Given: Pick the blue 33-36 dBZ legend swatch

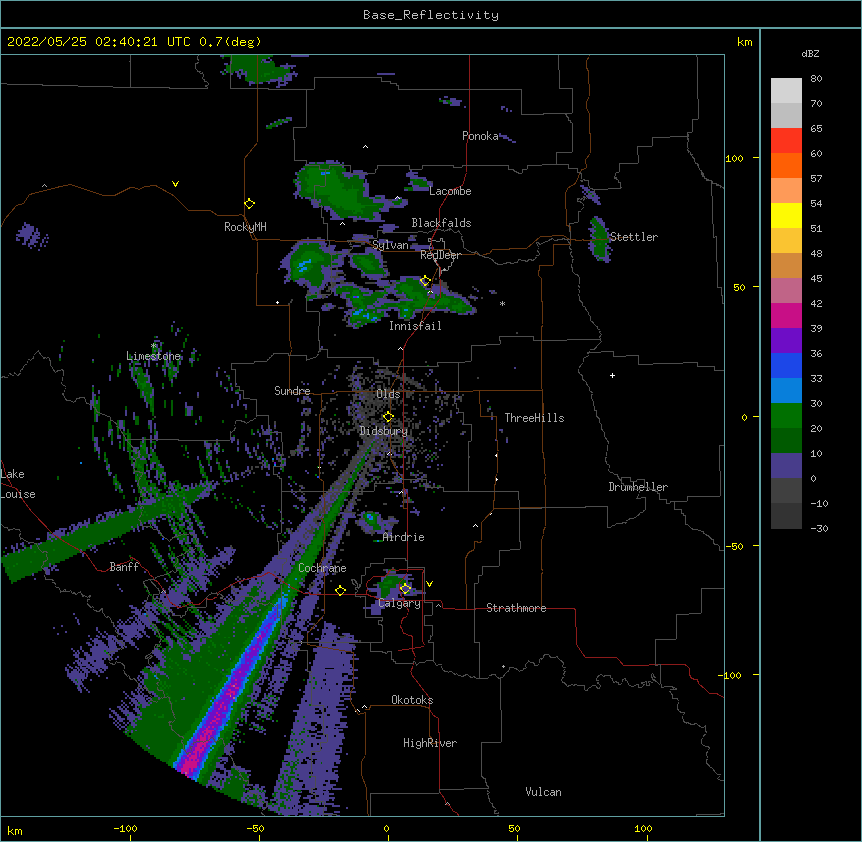Looking at the screenshot, I should 786,365.
